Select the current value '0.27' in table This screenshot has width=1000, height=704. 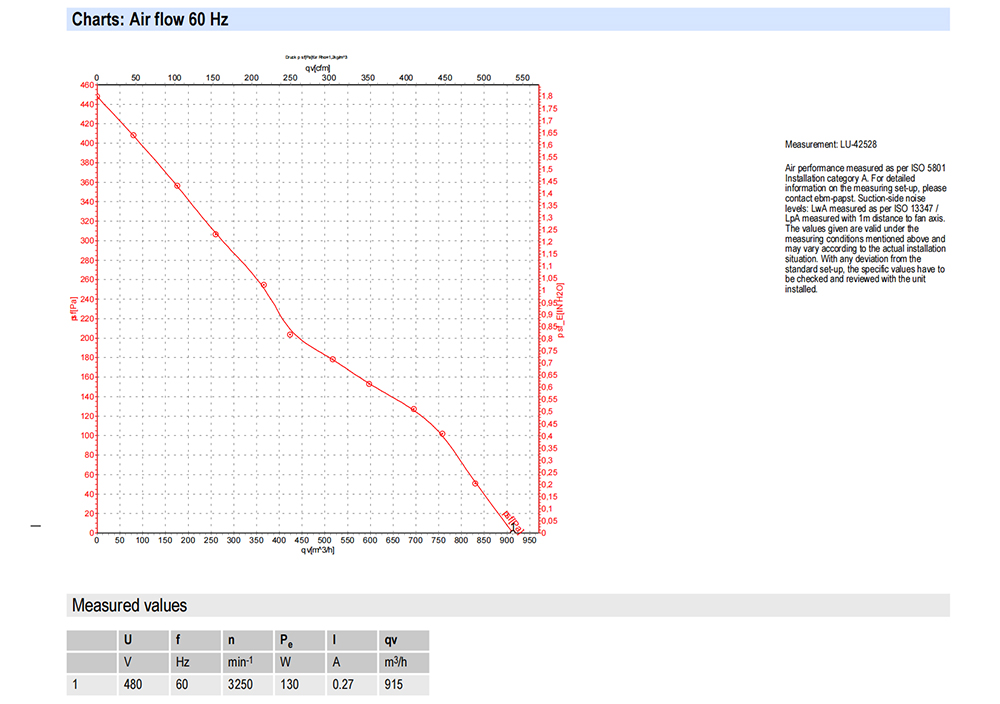pyautogui.click(x=343, y=684)
